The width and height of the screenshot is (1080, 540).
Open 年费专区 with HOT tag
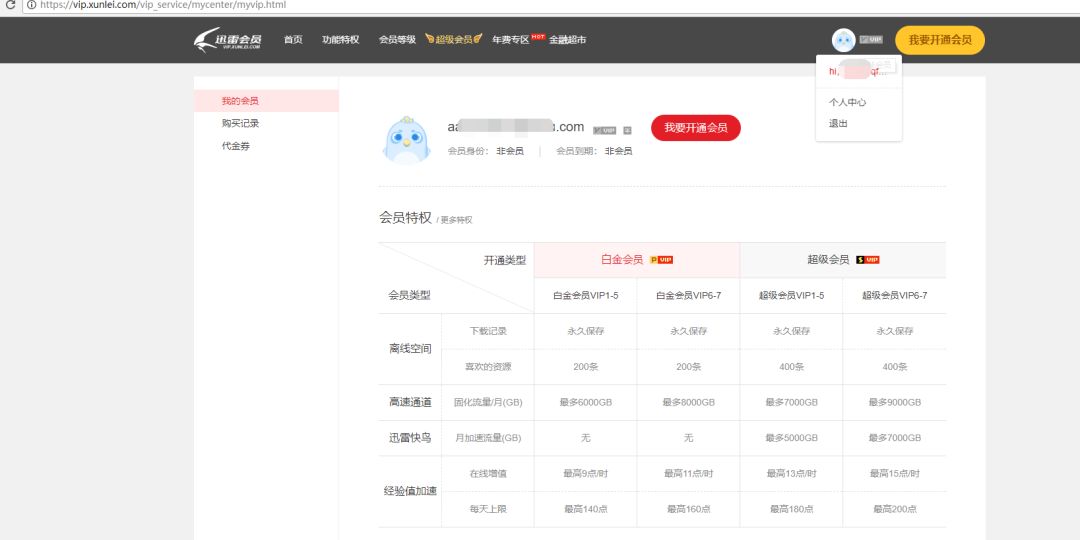coord(511,40)
